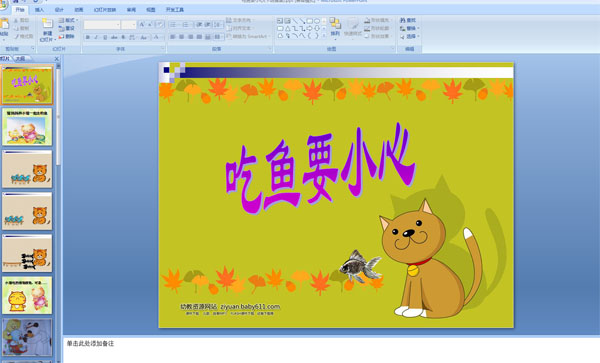
Task: Click the notes area to add notes
Action: pos(331,350)
